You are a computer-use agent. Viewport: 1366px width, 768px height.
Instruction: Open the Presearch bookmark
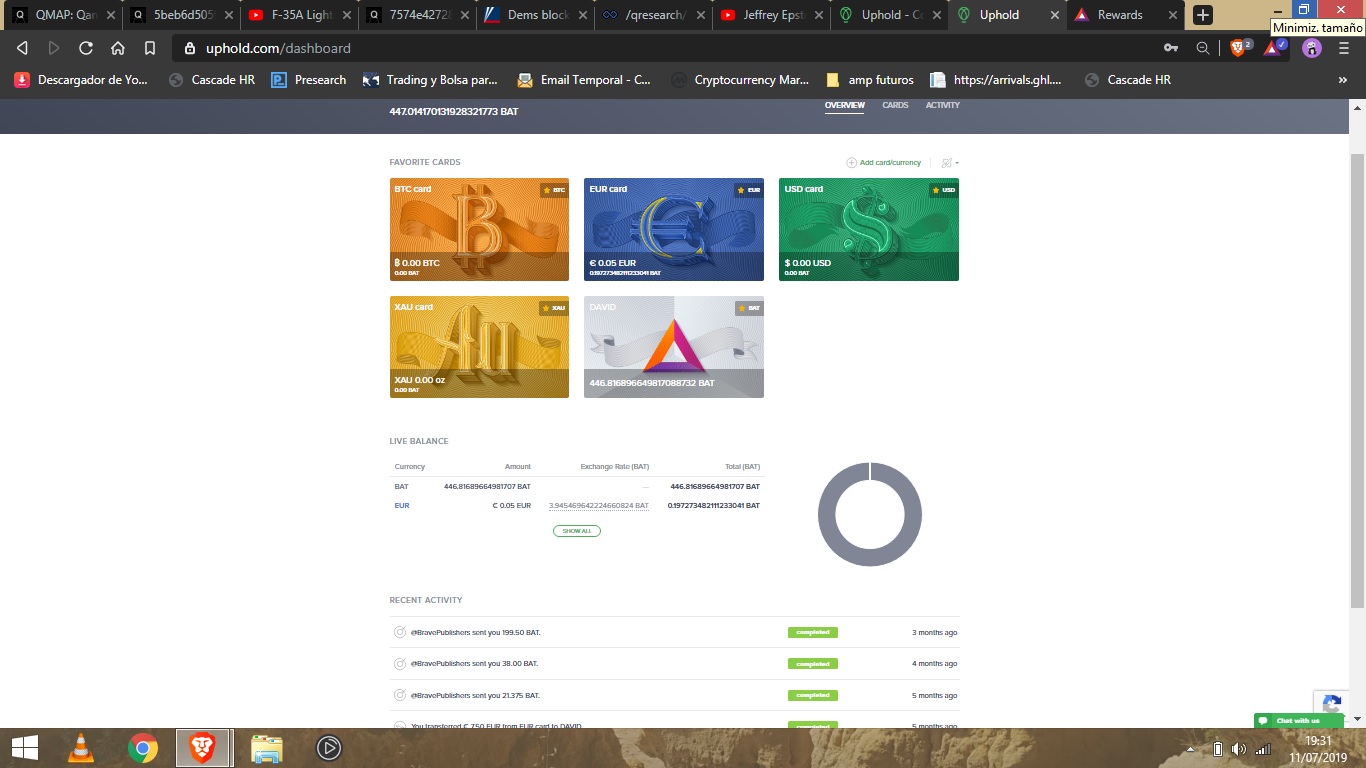point(309,80)
